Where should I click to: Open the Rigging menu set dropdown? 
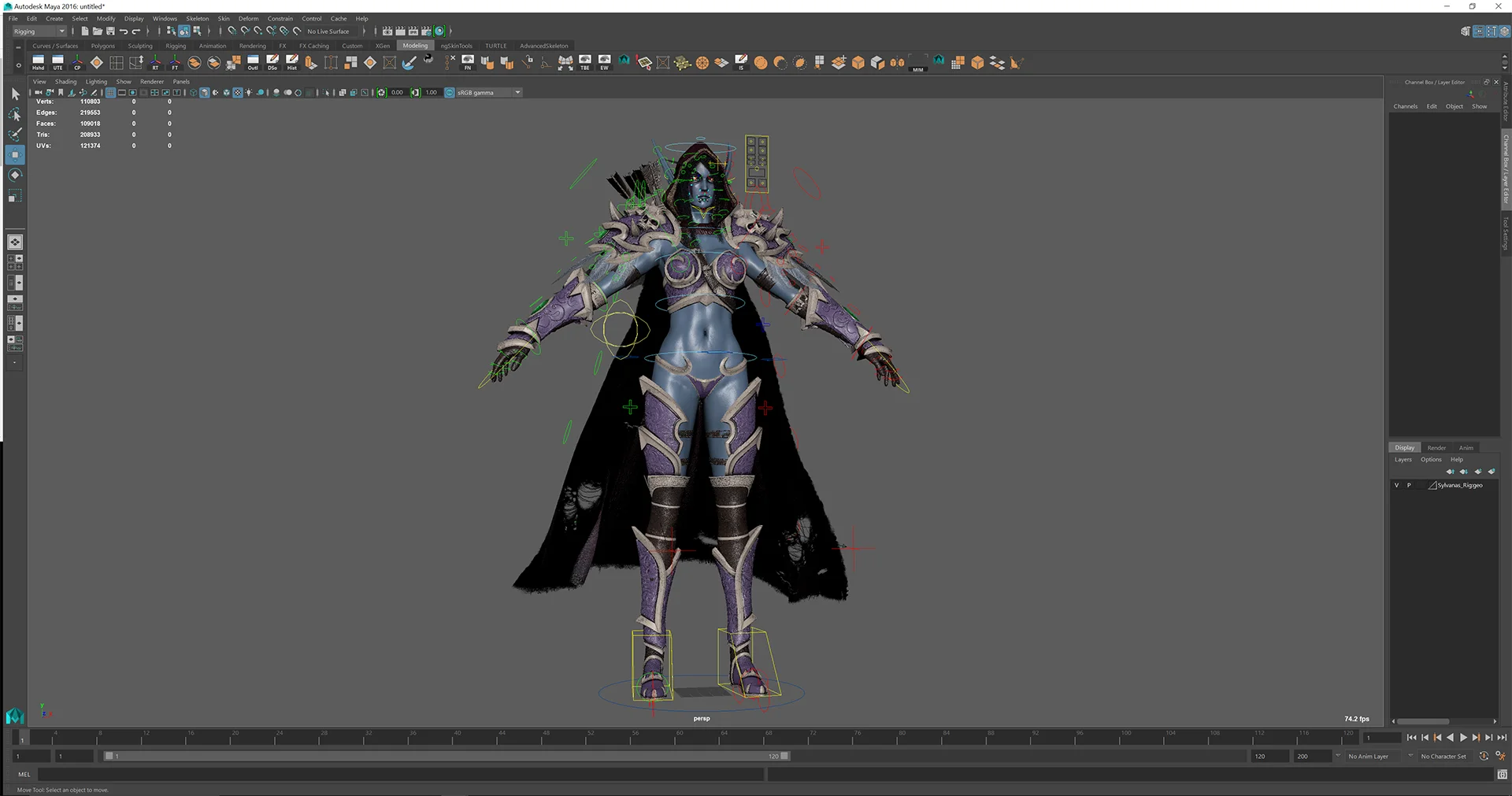coord(39,31)
